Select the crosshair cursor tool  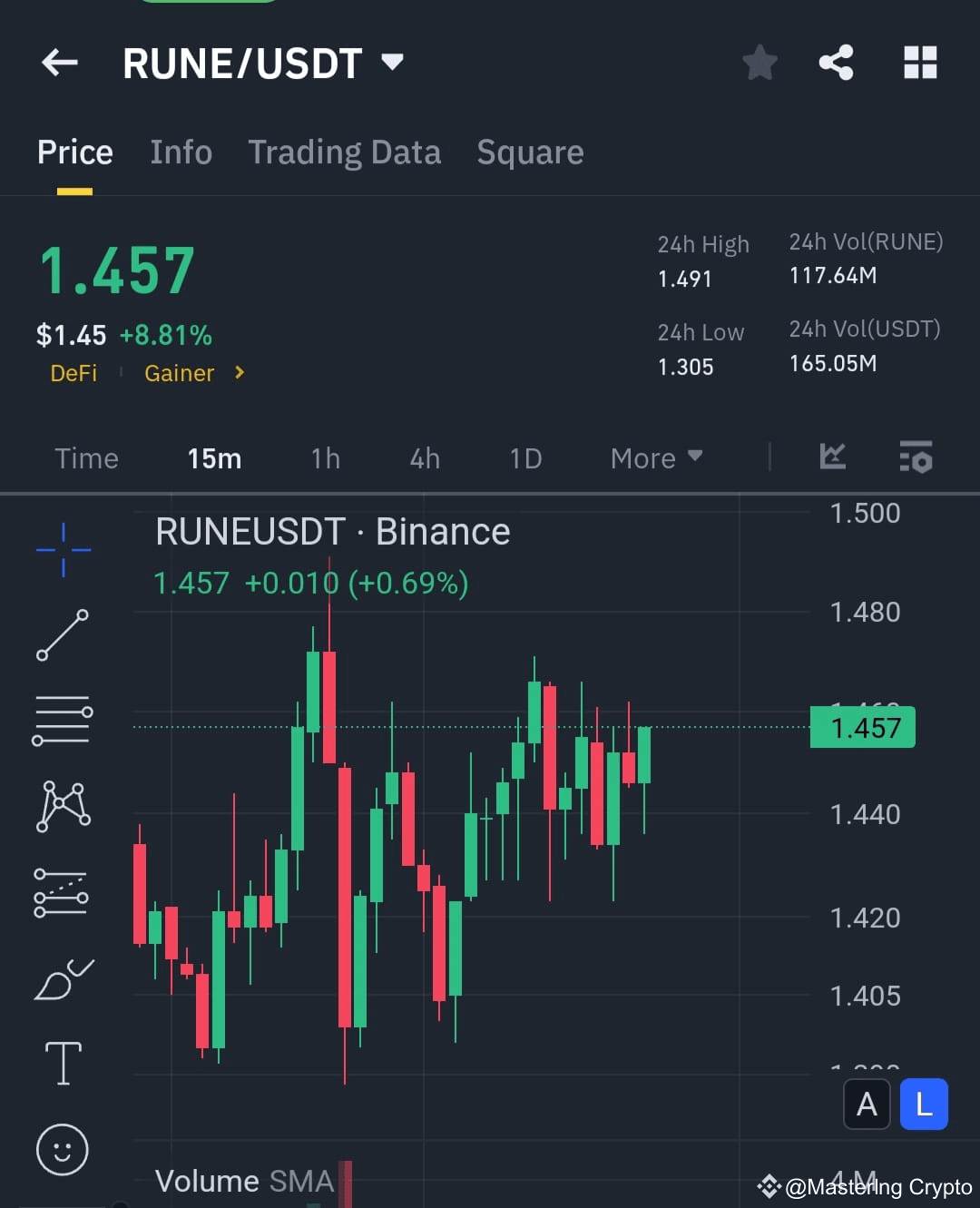coord(63,549)
